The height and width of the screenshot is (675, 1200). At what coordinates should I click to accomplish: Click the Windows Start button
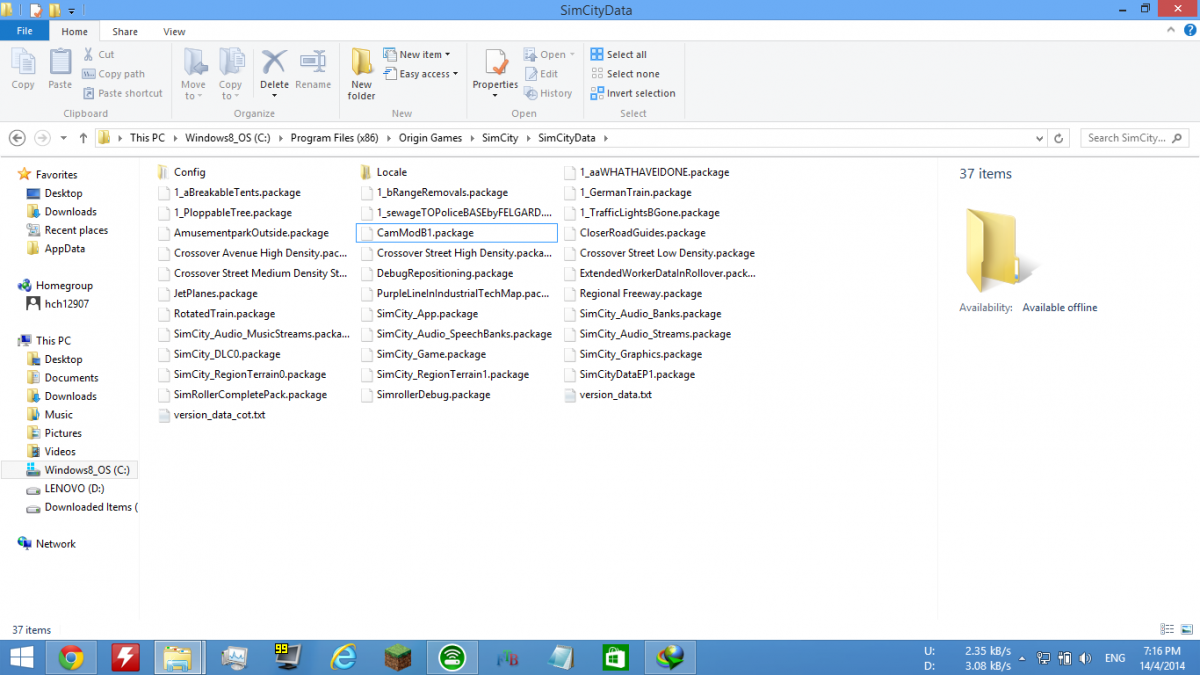20,657
